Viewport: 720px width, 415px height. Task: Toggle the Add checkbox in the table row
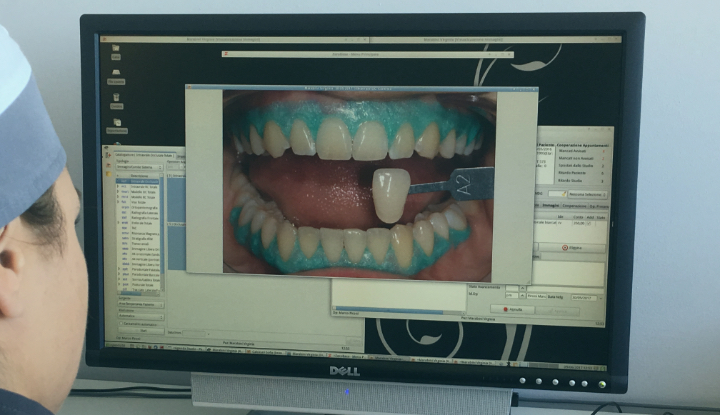pyautogui.click(x=590, y=223)
